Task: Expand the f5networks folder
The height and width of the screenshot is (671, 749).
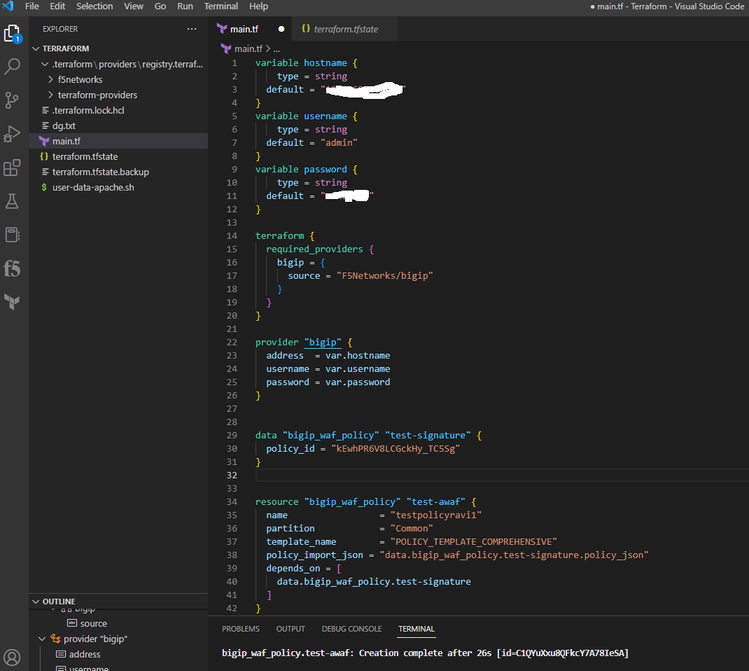Action: [x=80, y=80]
